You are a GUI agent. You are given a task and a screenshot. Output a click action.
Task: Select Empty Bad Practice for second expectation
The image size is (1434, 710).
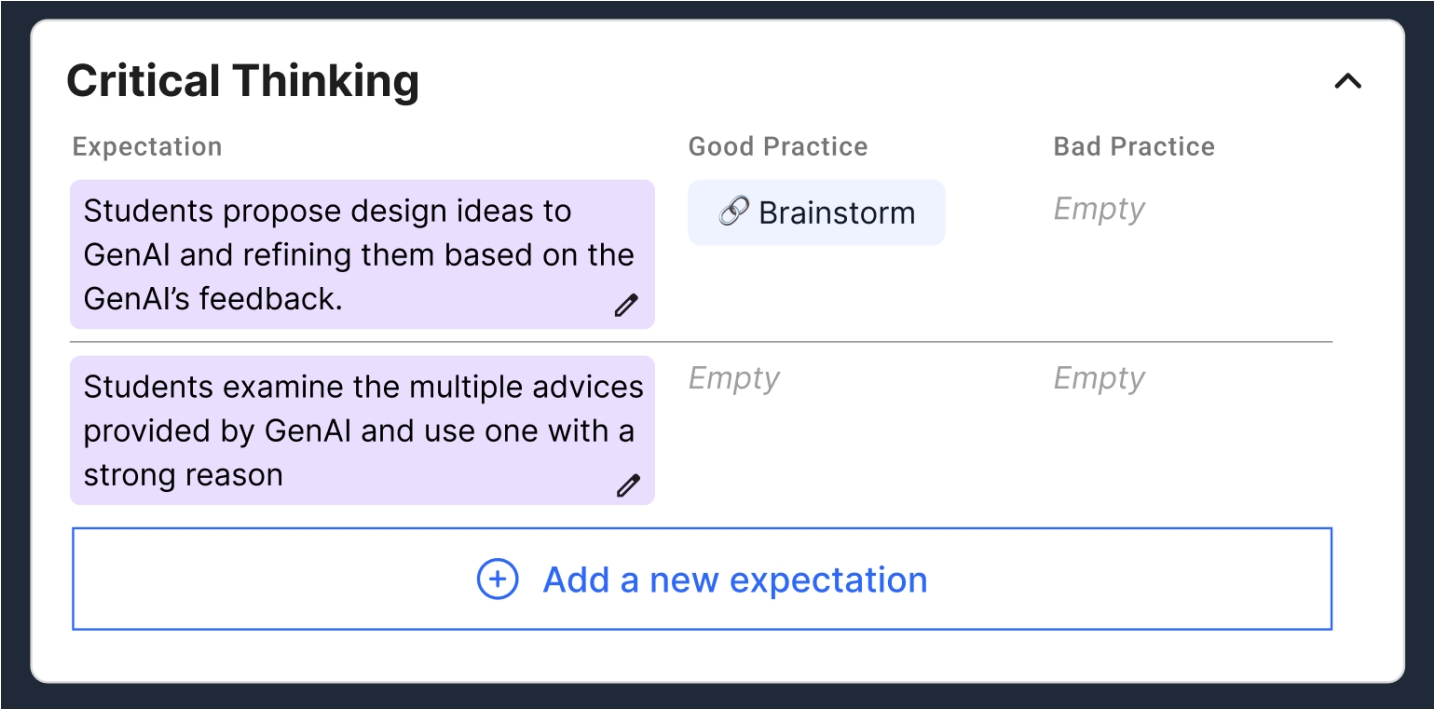coord(1099,378)
